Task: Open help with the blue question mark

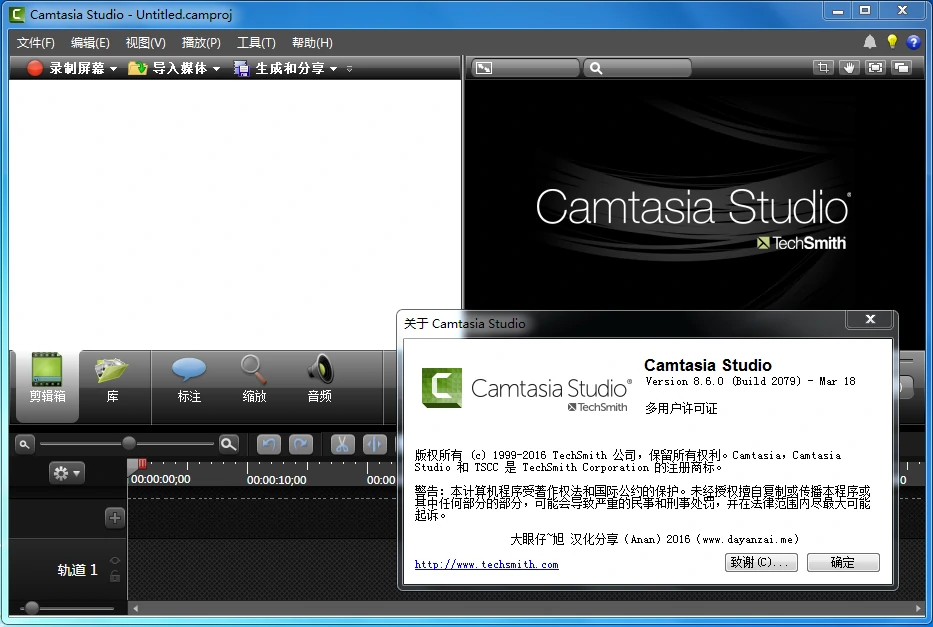Action: 913,42
